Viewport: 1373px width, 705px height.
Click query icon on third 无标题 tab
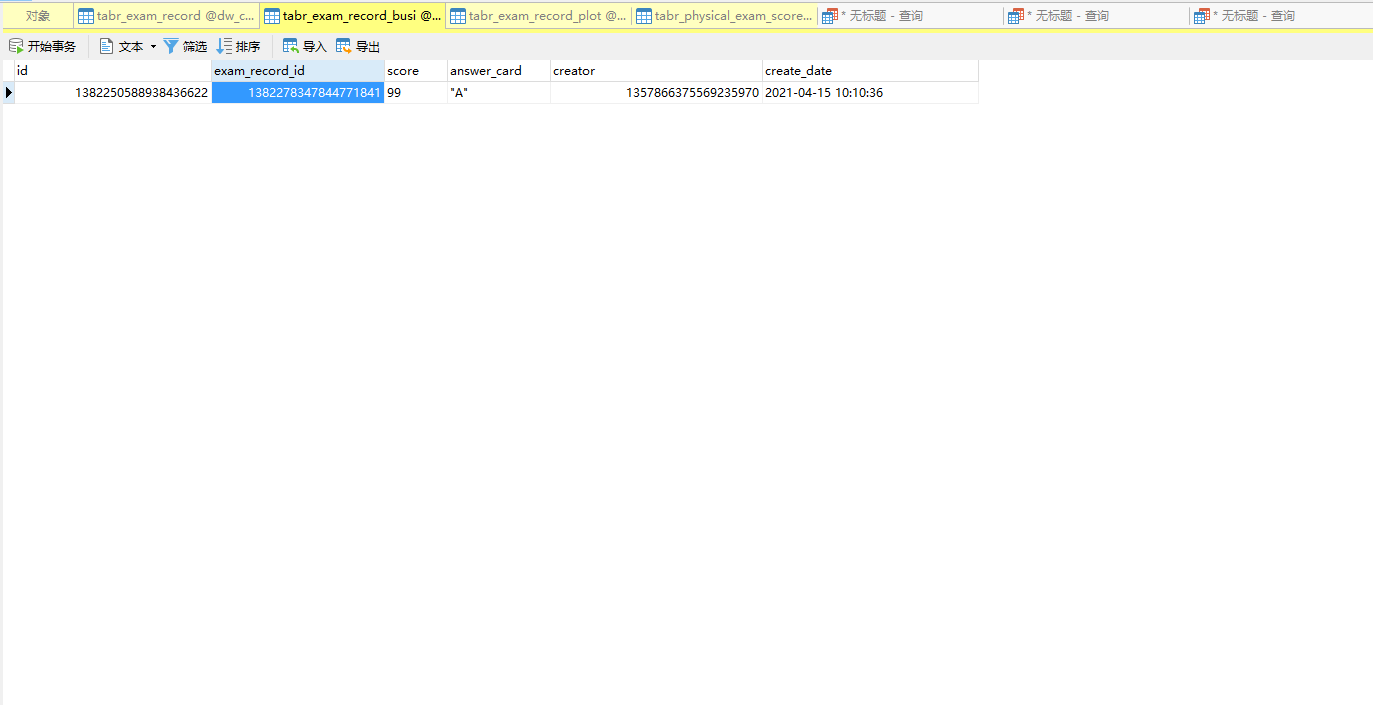click(x=1202, y=16)
